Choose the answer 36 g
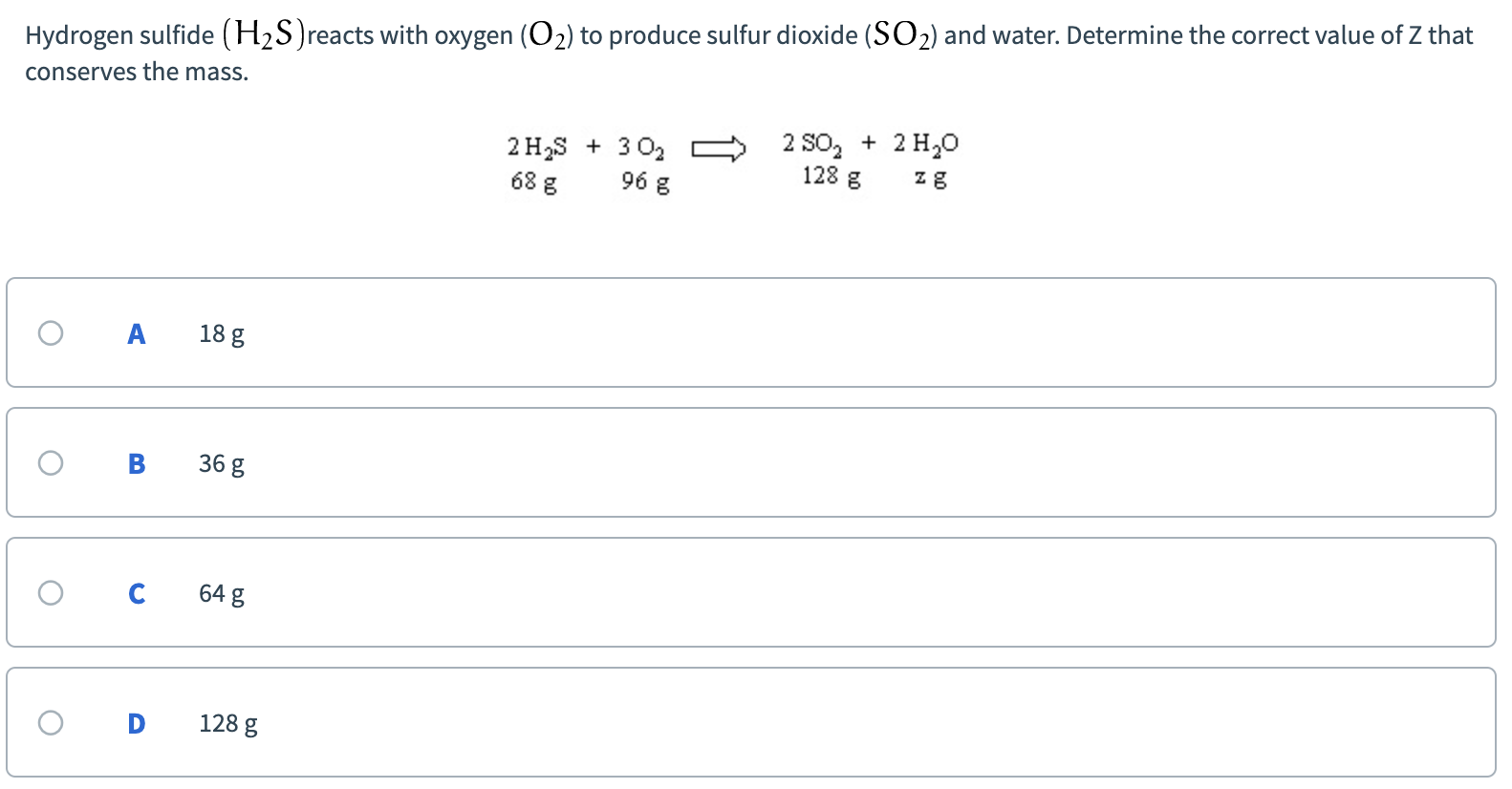Viewport: 1512px width, 789px height. tap(221, 462)
